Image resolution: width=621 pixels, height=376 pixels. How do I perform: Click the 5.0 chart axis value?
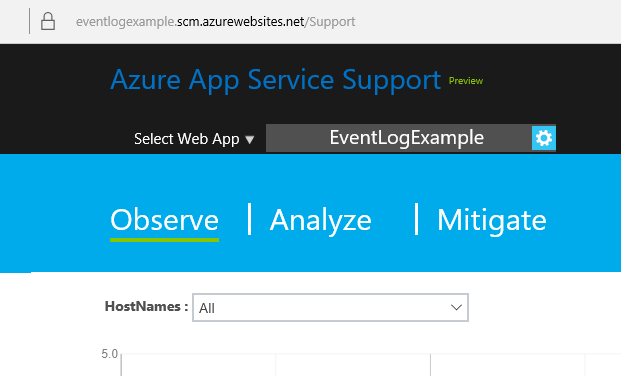(x=110, y=354)
